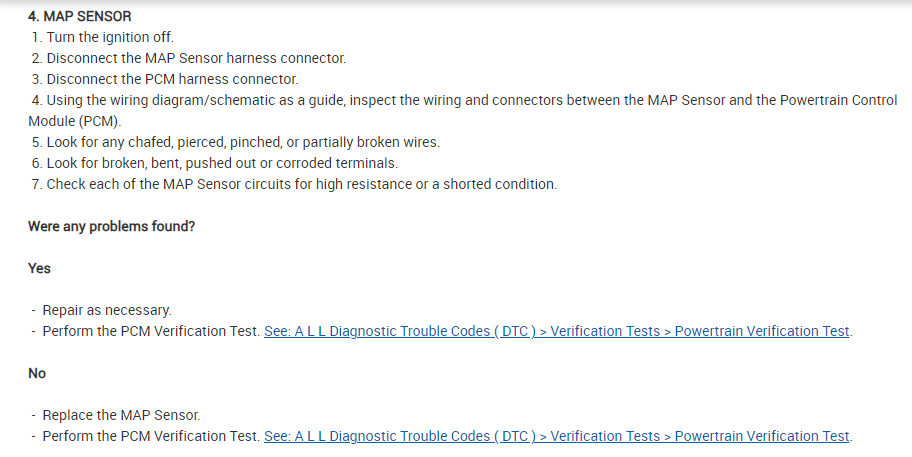
Task: Click the bold "No" answer heading
Action: click(x=37, y=373)
